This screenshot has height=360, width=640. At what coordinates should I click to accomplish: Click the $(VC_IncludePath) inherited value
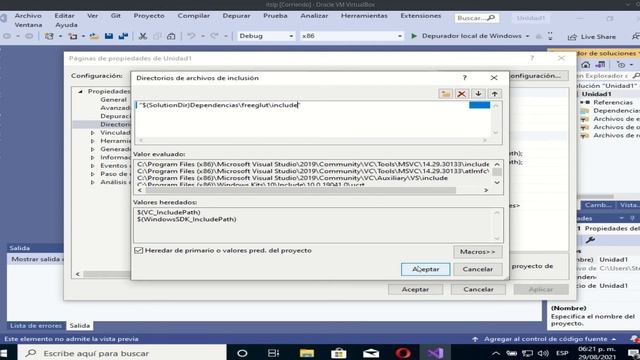169,212
